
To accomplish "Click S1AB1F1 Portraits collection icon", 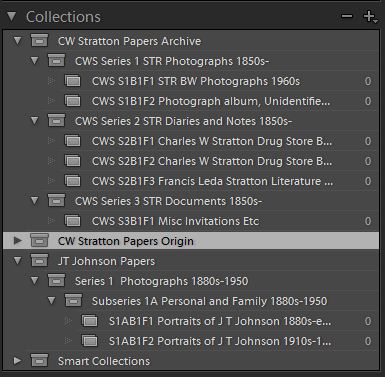I will (x=90, y=321).
